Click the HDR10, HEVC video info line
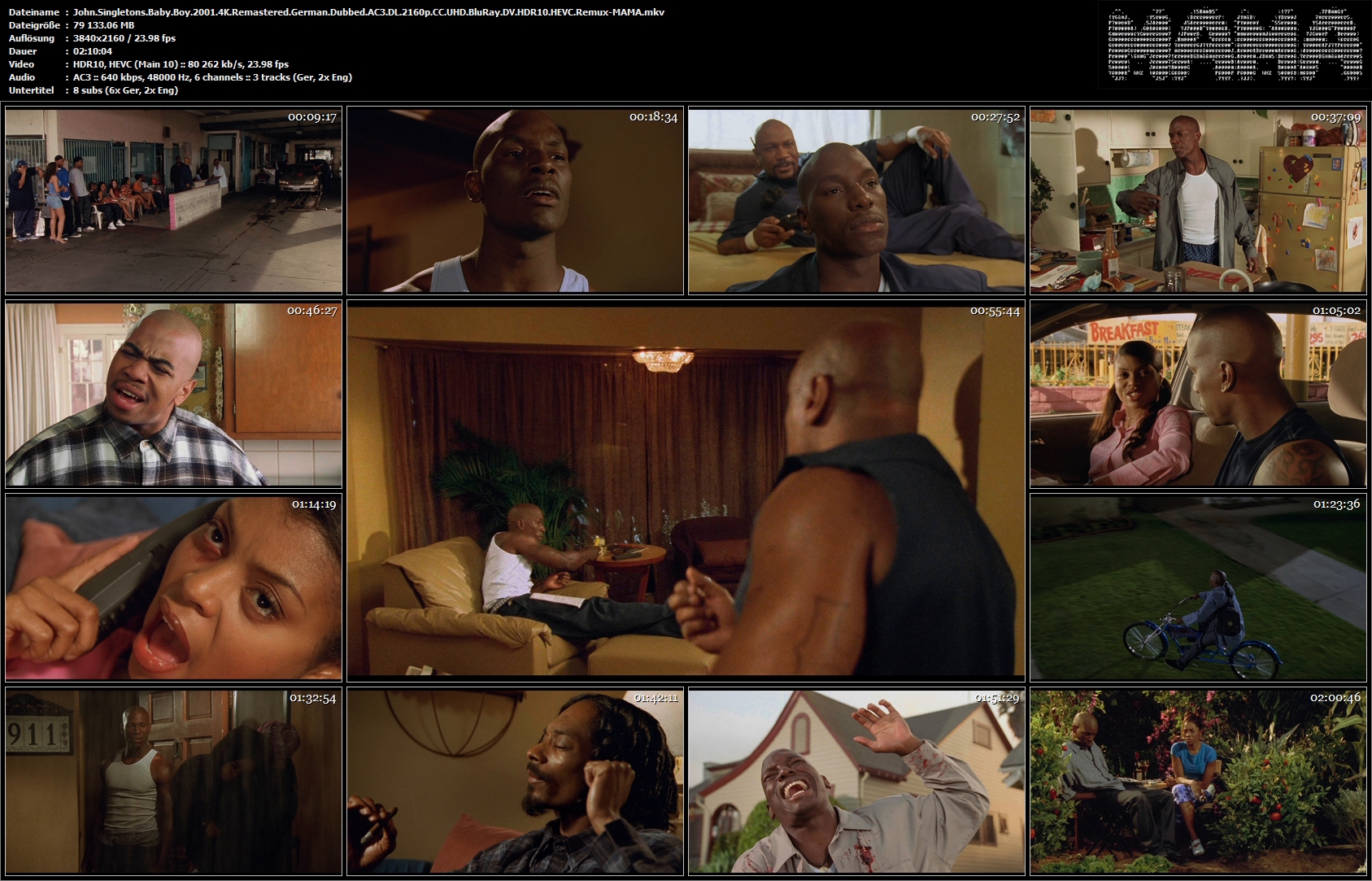 pyautogui.click(x=181, y=64)
